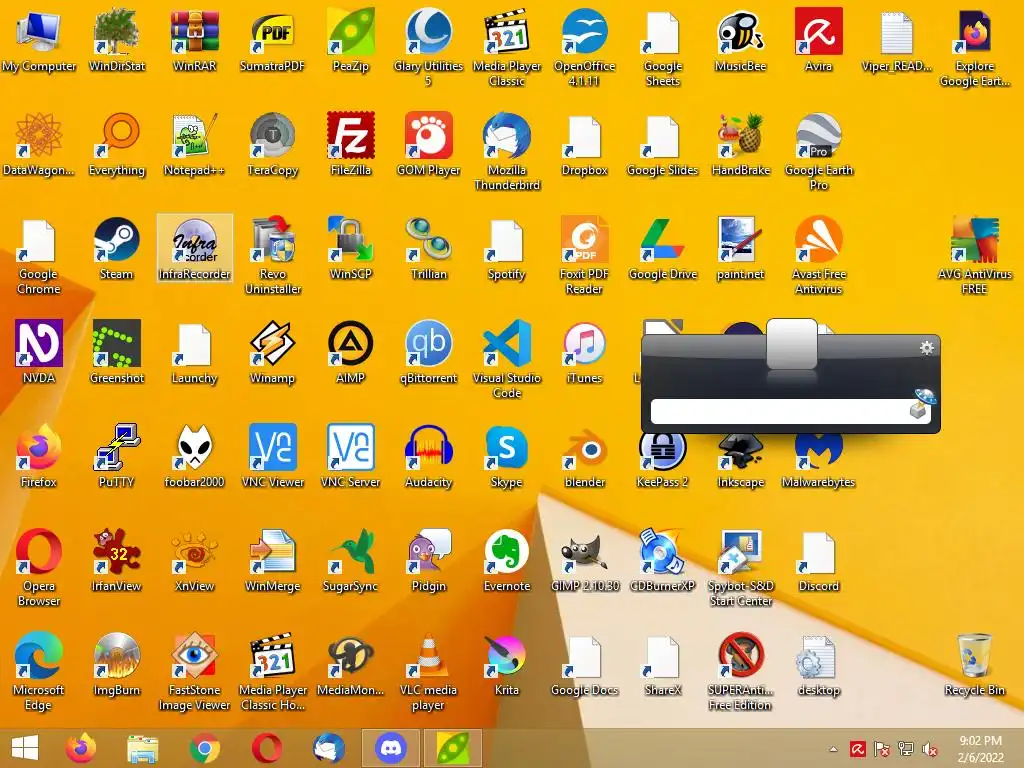This screenshot has height=768, width=1024.
Task: Open Viper_READ... text file
Action: pyautogui.click(x=897, y=40)
